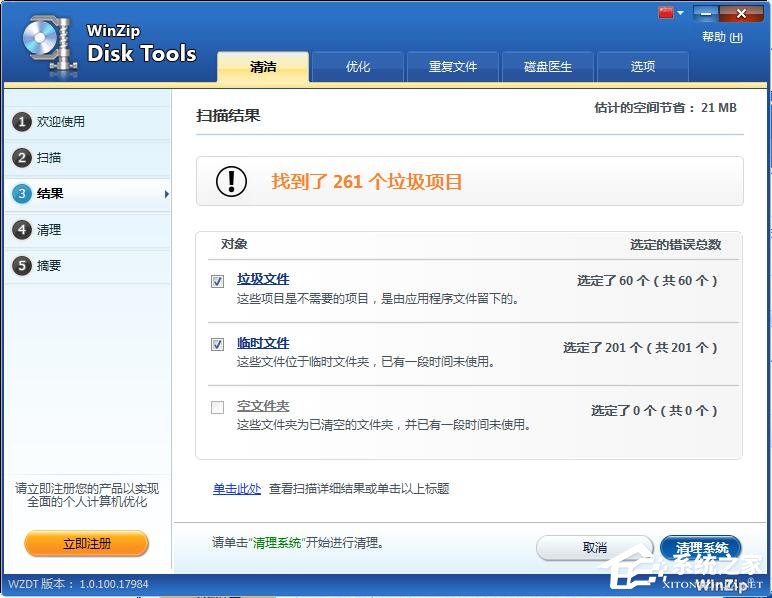The width and height of the screenshot is (772, 598).
Task: Minimize the WinZip Disk Tools window
Action: tap(706, 13)
